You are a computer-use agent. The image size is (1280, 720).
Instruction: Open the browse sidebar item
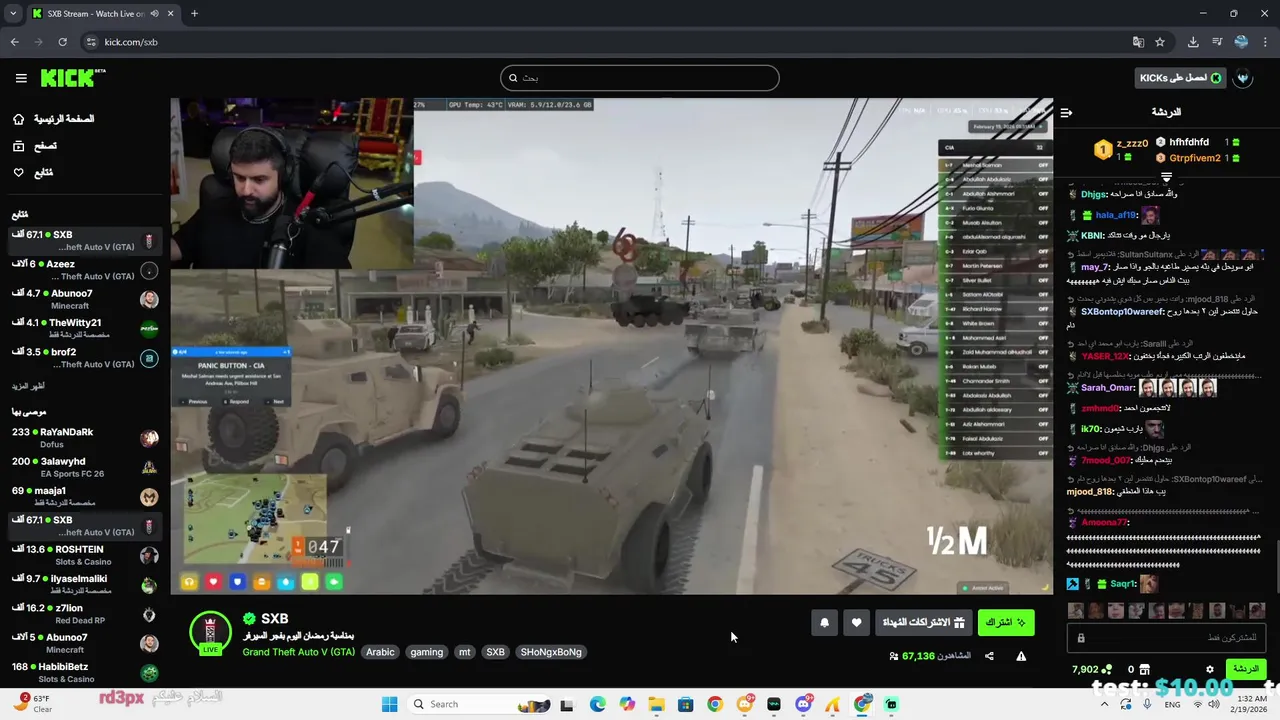tap(35, 146)
